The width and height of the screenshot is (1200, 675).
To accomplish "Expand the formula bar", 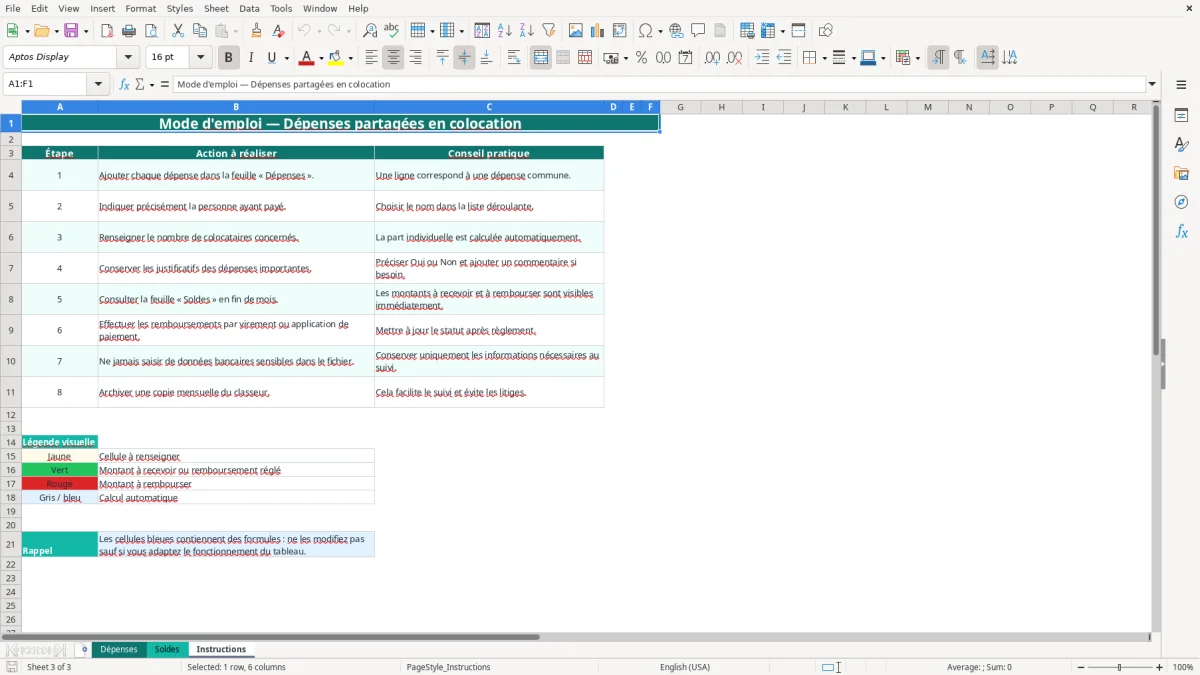I will pos(1152,84).
